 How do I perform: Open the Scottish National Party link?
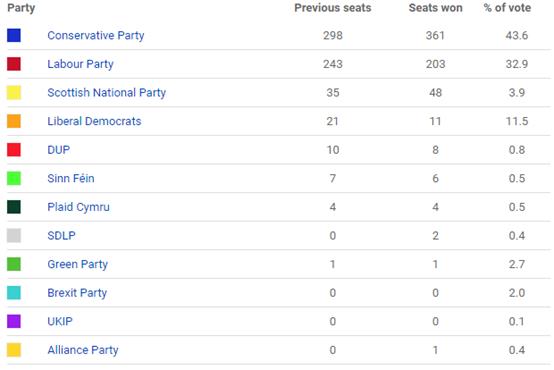point(107,93)
